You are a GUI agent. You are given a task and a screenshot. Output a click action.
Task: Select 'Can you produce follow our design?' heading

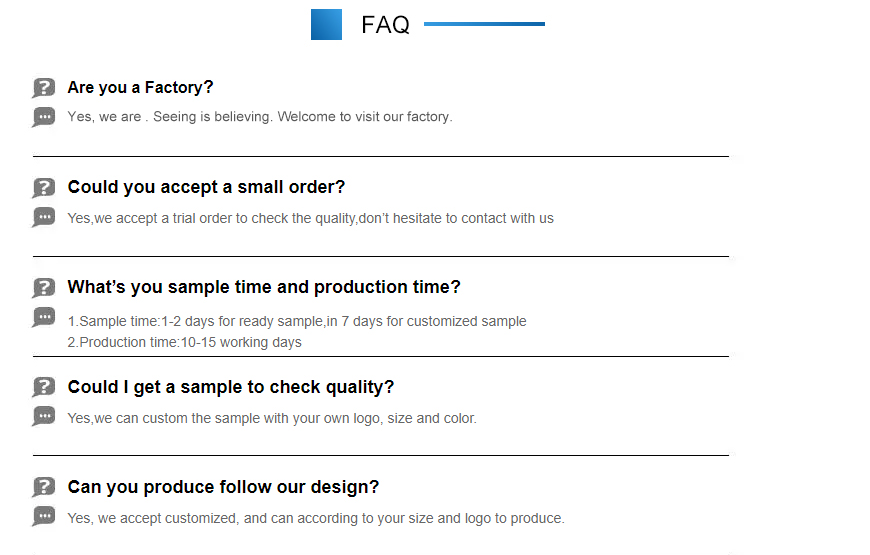[223, 487]
